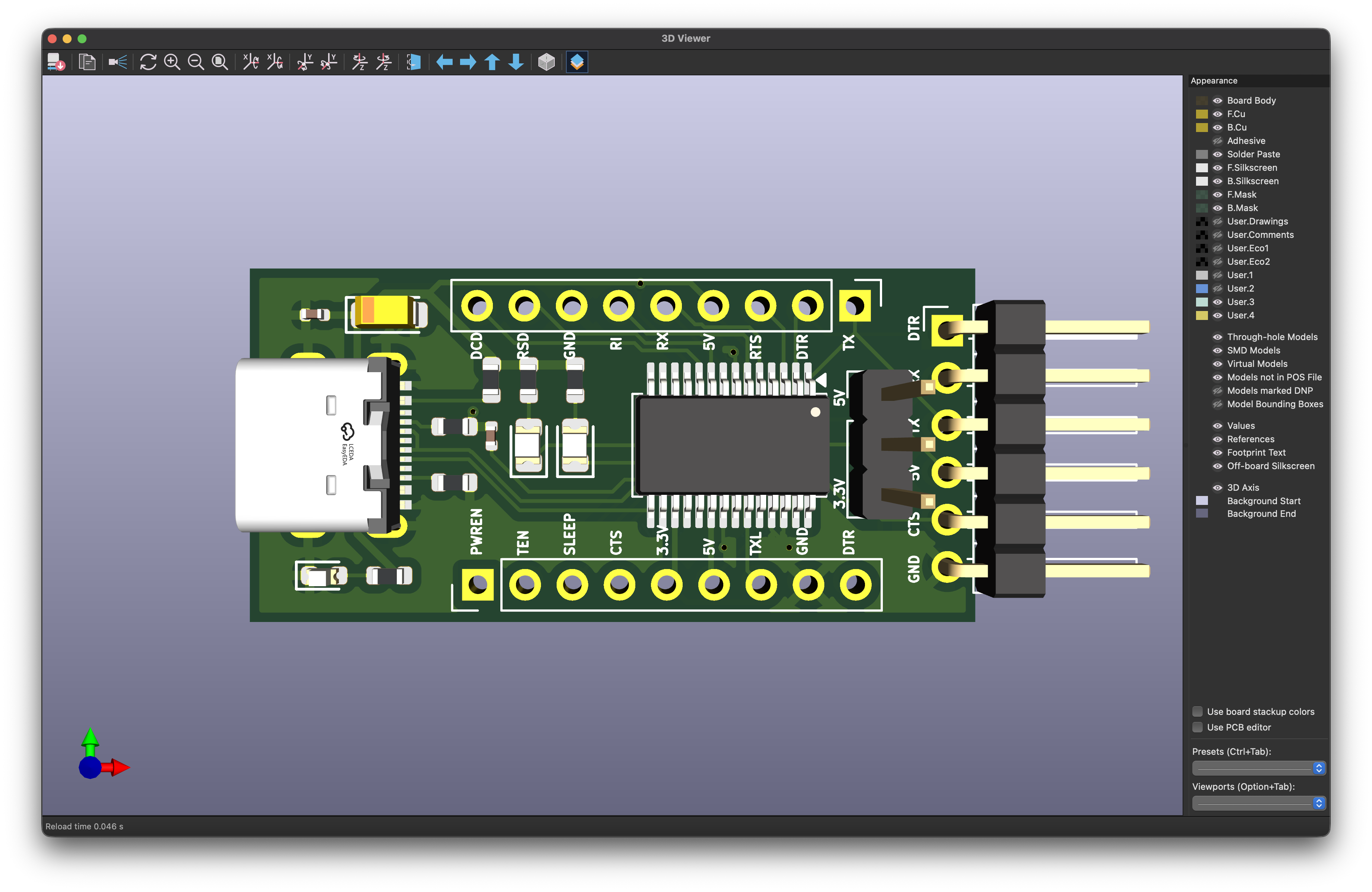Enable Use board stackup colors checkbox
The height and width of the screenshot is (892, 1372).
pyautogui.click(x=1197, y=712)
